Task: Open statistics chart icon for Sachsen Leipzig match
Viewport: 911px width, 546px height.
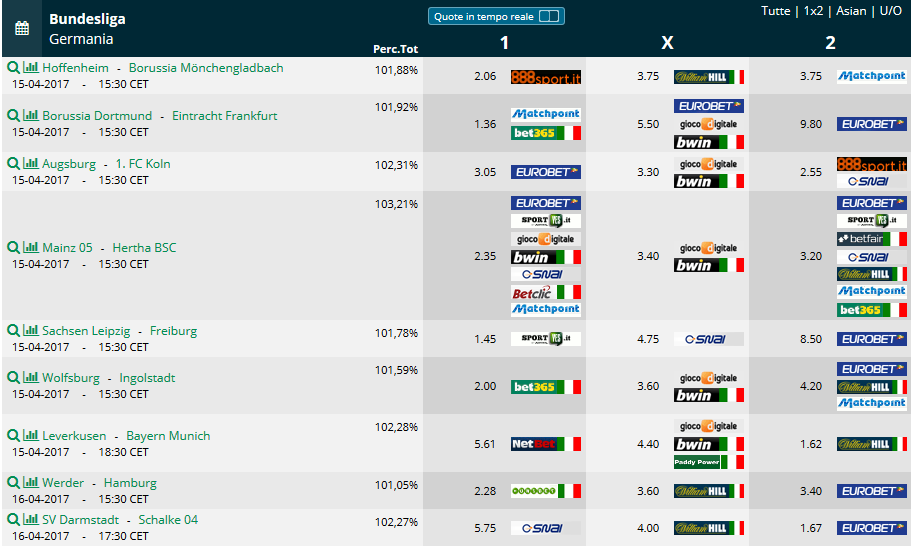Action: (30, 331)
